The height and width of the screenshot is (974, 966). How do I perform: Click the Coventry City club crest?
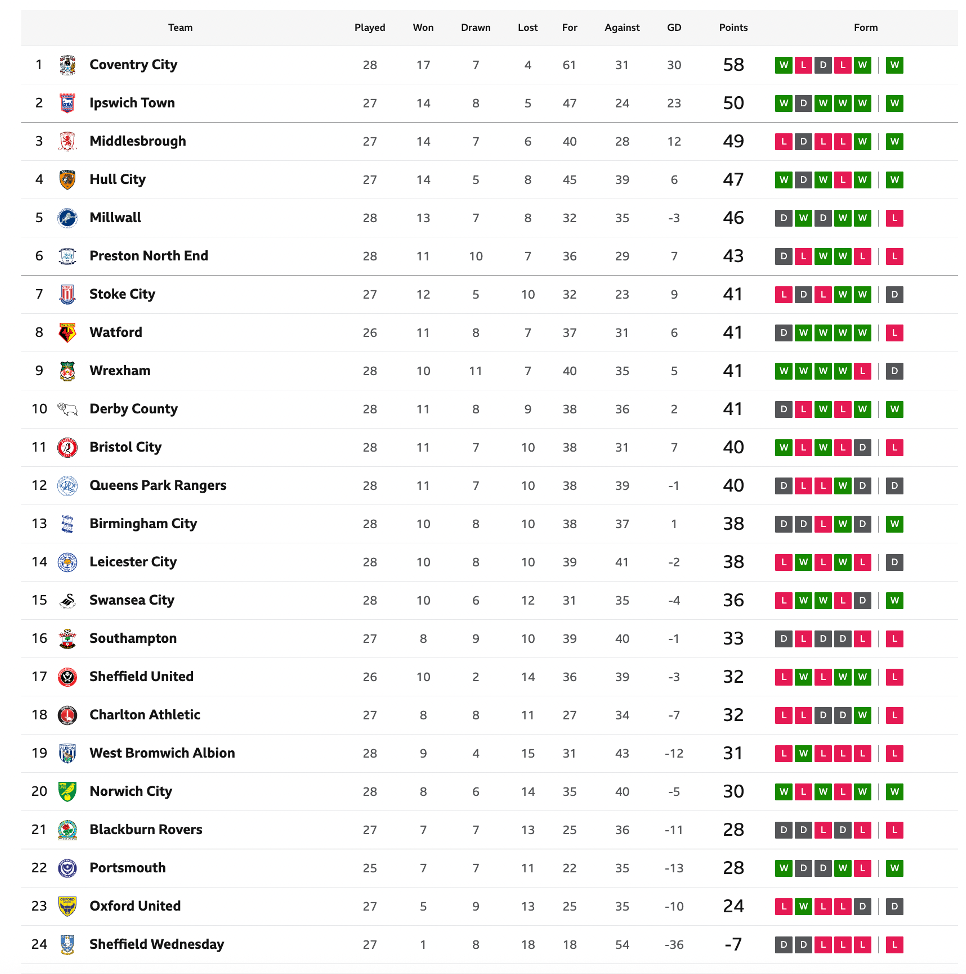[67, 65]
